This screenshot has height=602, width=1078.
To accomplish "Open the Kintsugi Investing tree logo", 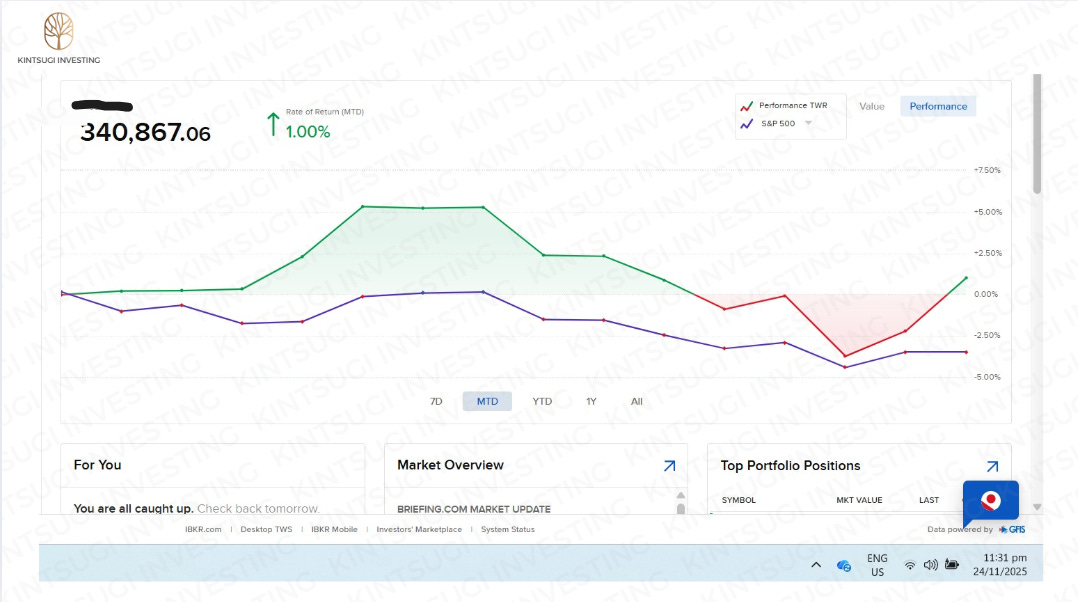I will (58, 31).
